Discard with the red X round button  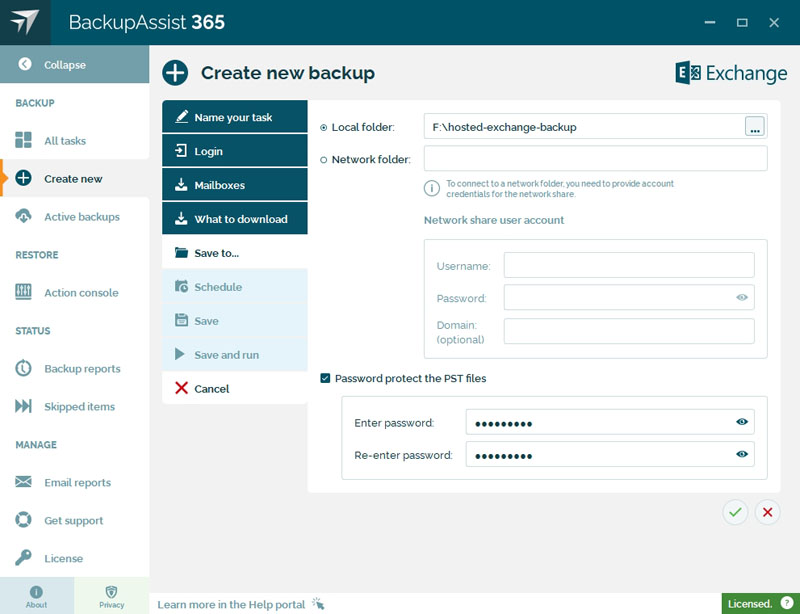tap(767, 512)
